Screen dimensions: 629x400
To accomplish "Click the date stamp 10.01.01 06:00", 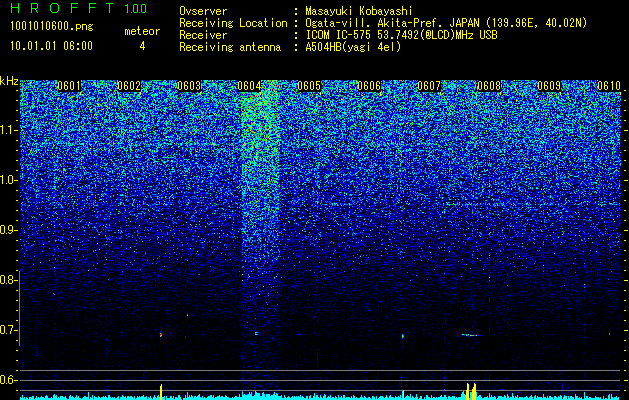I will 51,46.
